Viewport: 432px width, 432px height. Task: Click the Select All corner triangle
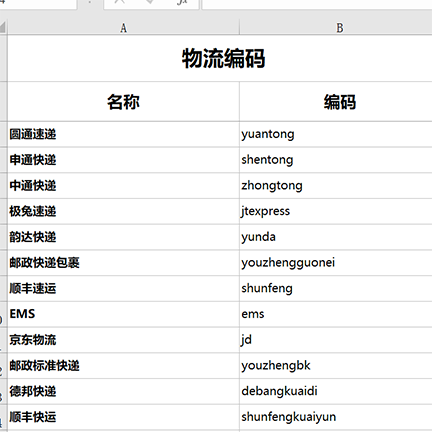[3, 27]
